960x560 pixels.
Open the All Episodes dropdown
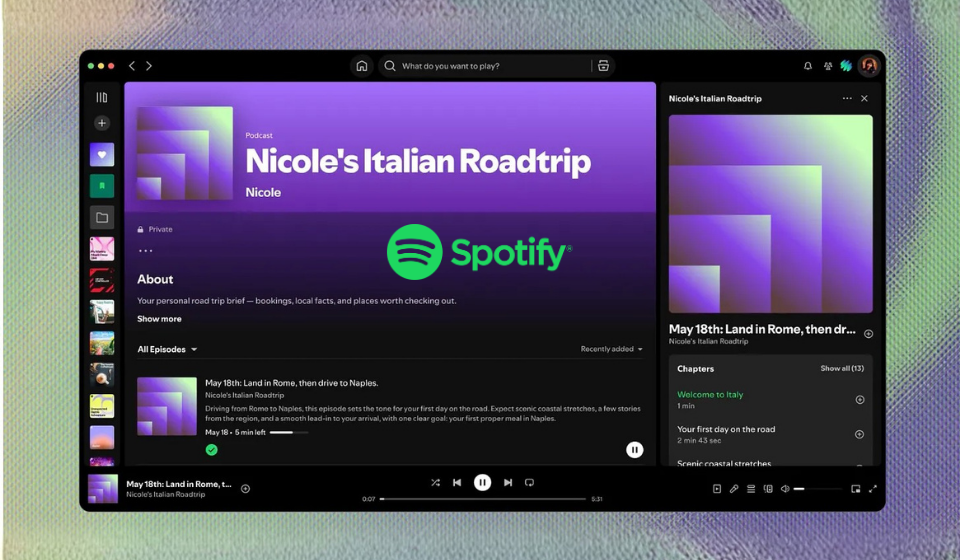coord(167,349)
